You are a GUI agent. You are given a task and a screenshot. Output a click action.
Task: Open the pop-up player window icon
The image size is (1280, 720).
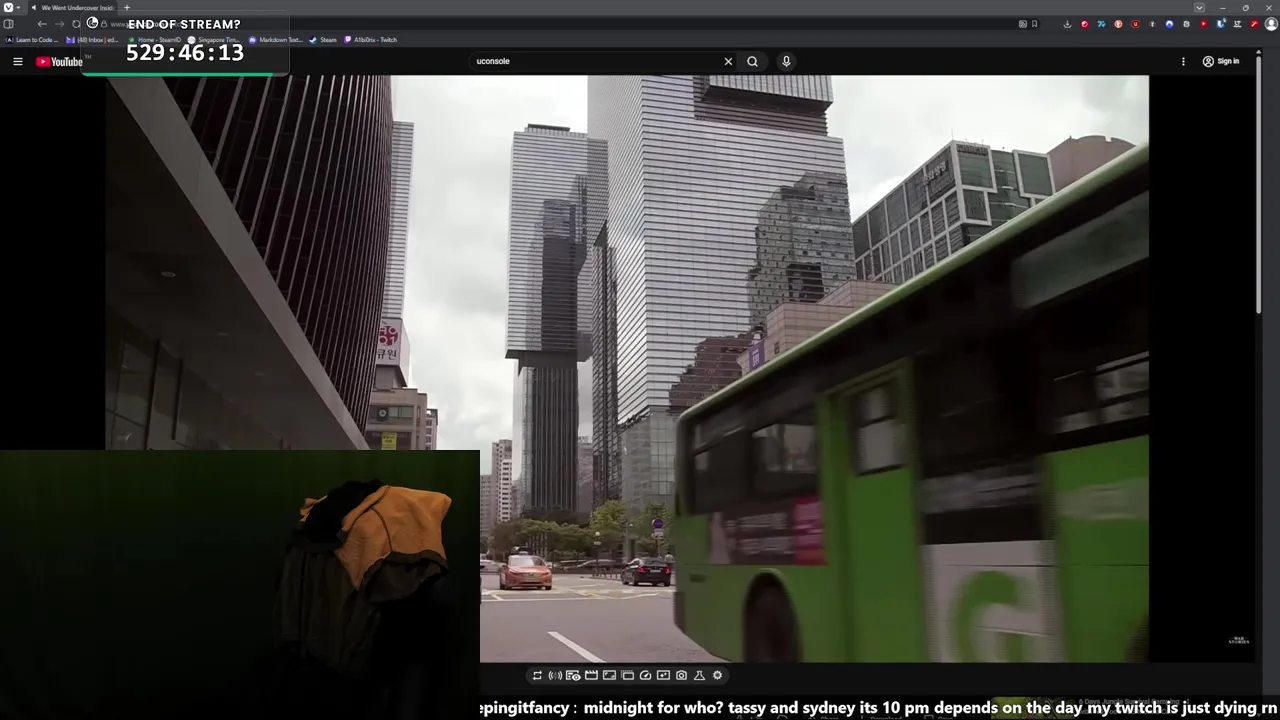[x=627, y=676]
